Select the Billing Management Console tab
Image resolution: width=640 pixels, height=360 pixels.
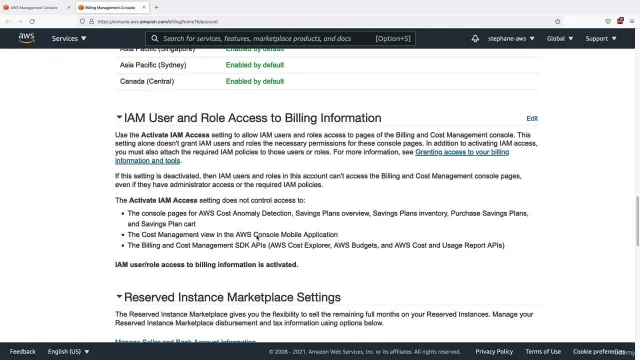tap(112, 7)
